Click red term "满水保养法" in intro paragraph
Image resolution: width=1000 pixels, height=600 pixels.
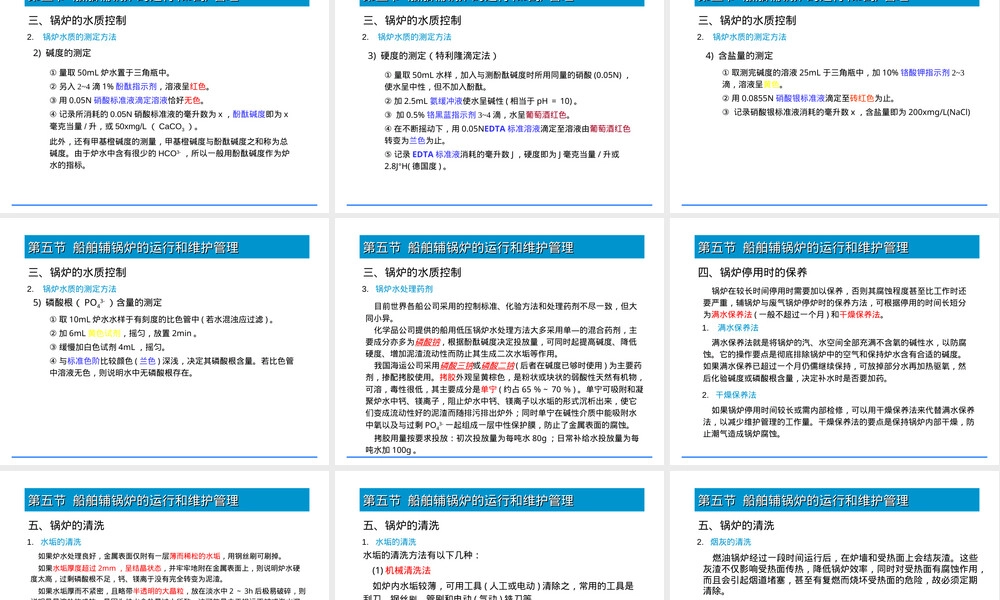tap(732, 314)
